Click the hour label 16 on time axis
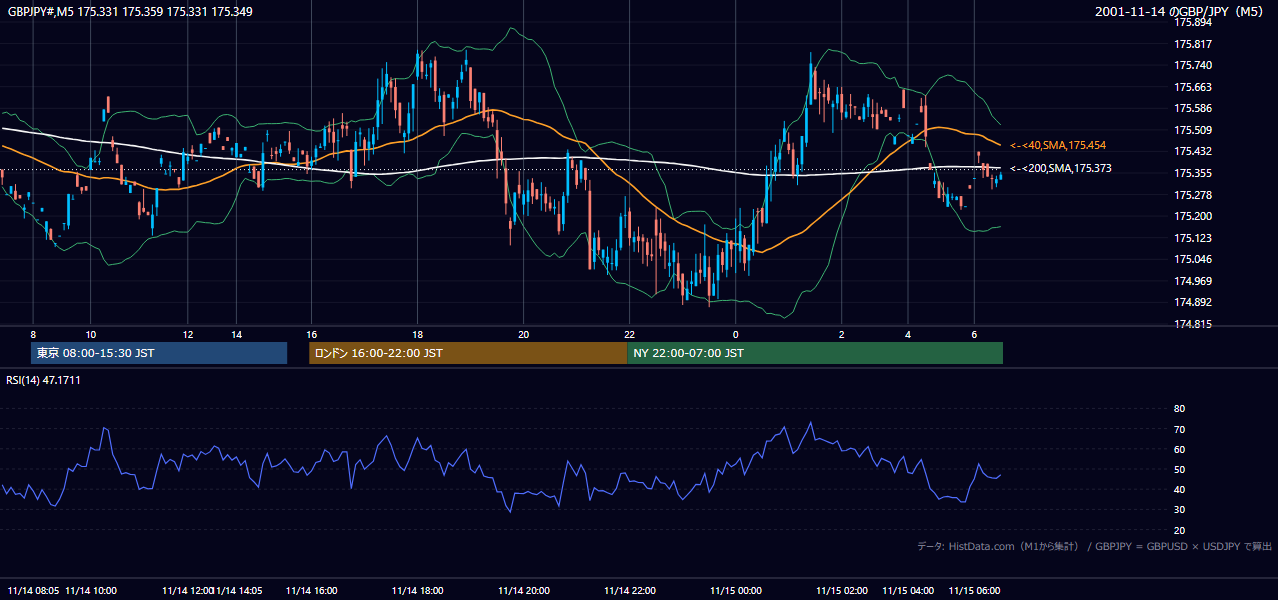The width and height of the screenshot is (1278, 600). pyautogui.click(x=312, y=334)
